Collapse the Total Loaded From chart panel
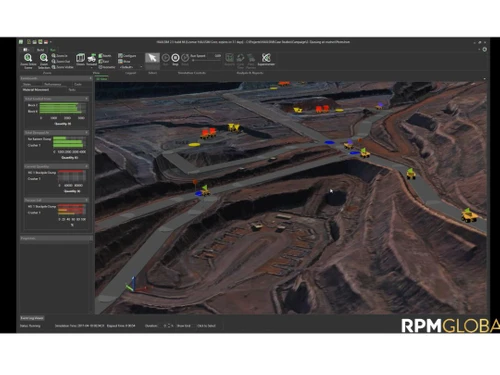Screen dimensions: 500x375 (x=86, y=99)
